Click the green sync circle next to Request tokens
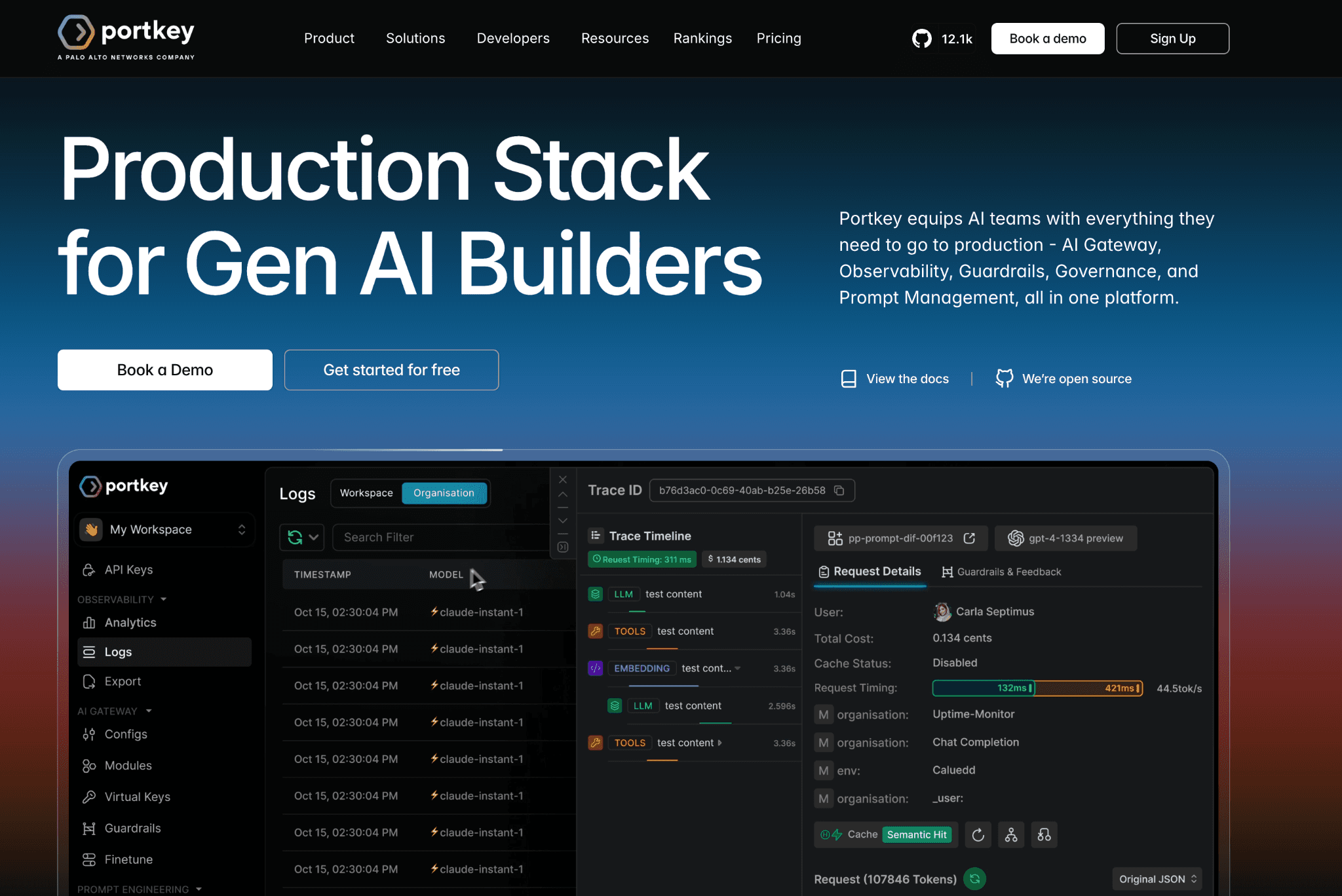The image size is (1342, 896). [975, 879]
